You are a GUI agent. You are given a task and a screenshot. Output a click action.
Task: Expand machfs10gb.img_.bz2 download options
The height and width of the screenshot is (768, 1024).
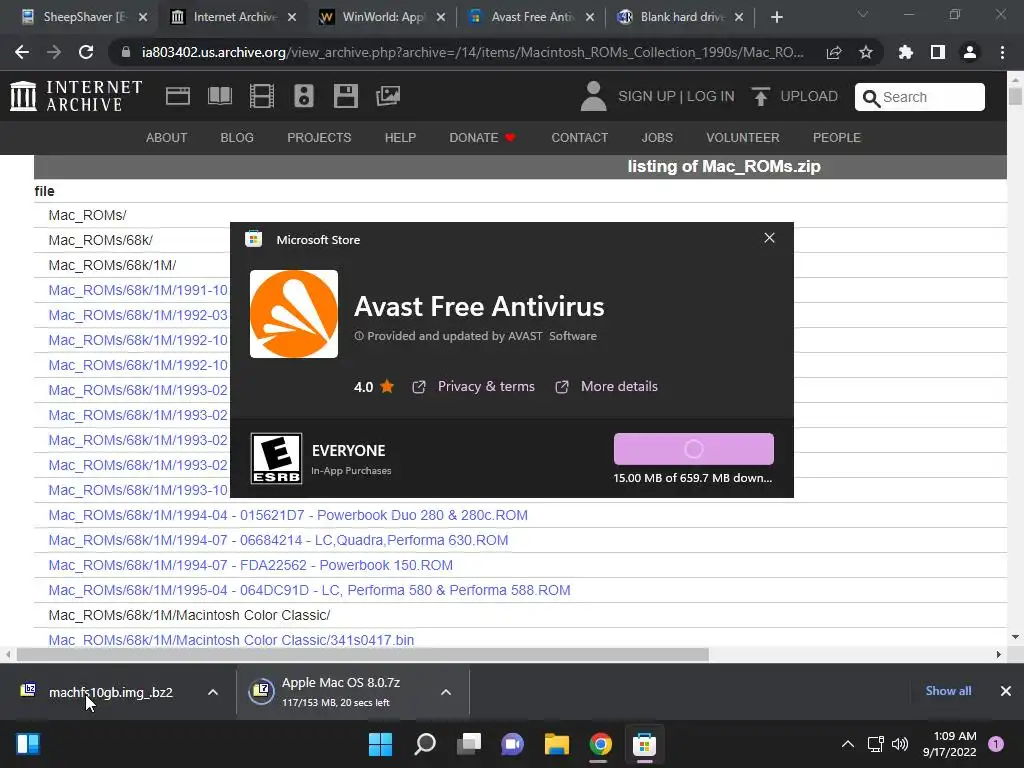tap(213, 692)
